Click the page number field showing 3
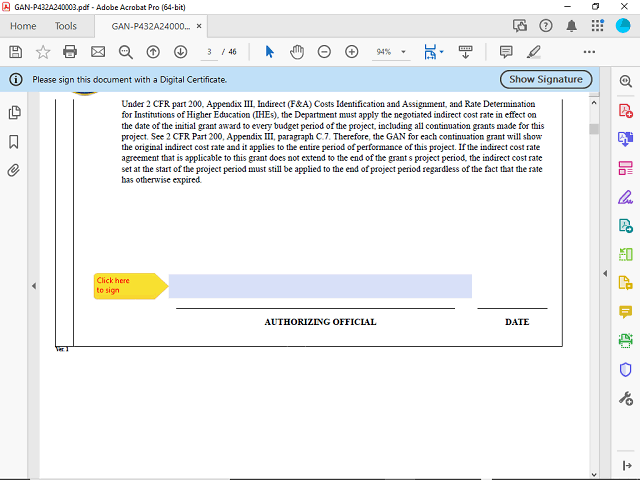This screenshot has height=480, width=640. tap(209, 52)
